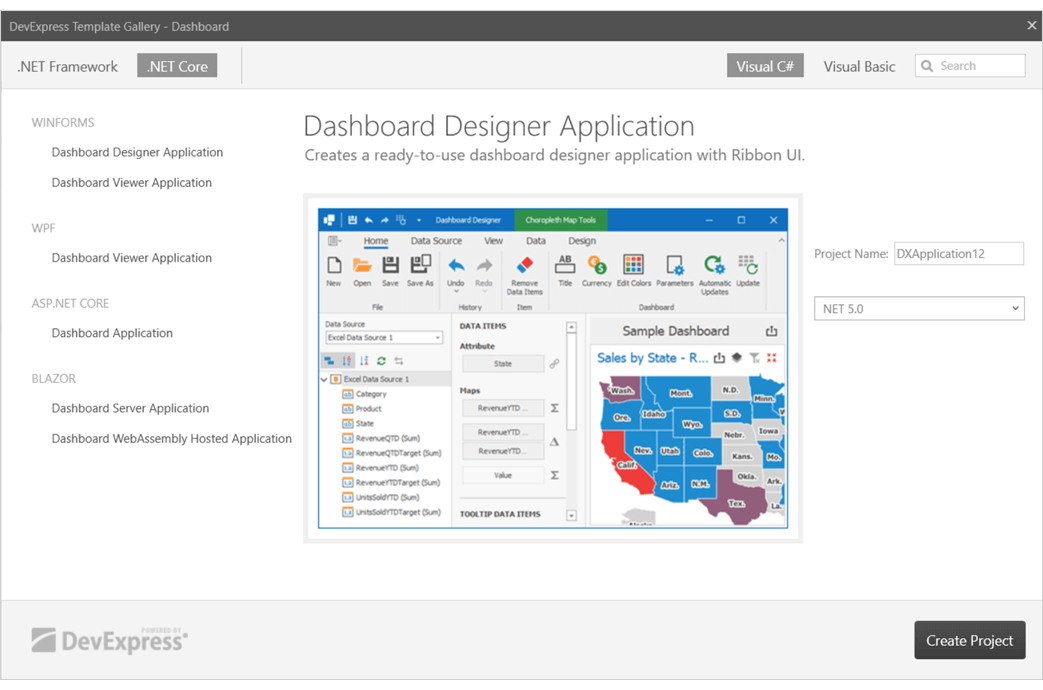Click the Parameters icon in the preview ribbon

coord(675,266)
